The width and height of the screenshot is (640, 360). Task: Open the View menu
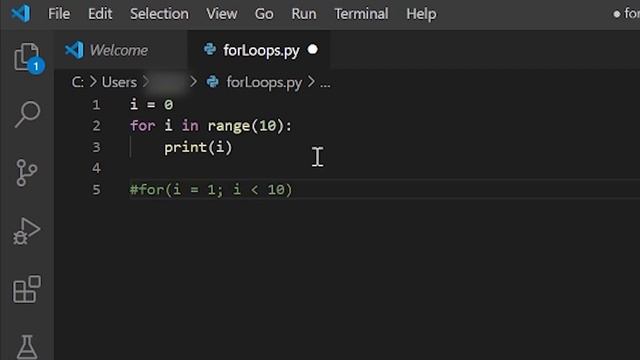(x=222, y=14)
